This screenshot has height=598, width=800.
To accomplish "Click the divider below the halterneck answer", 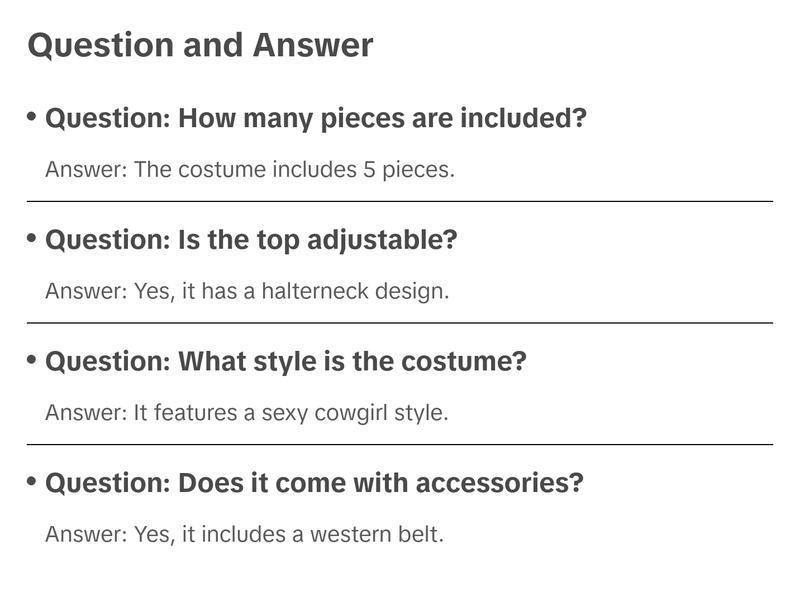I will click(400, 323).
